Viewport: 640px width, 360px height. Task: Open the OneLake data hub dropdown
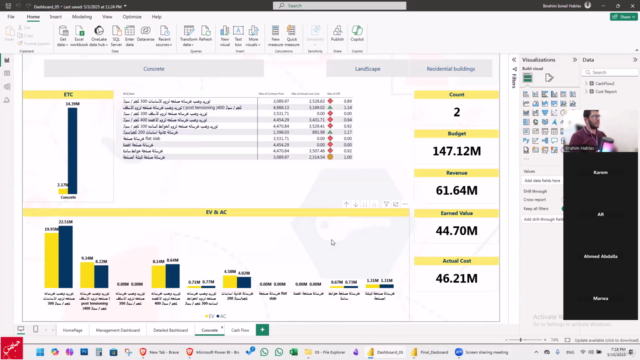[98, 36]
